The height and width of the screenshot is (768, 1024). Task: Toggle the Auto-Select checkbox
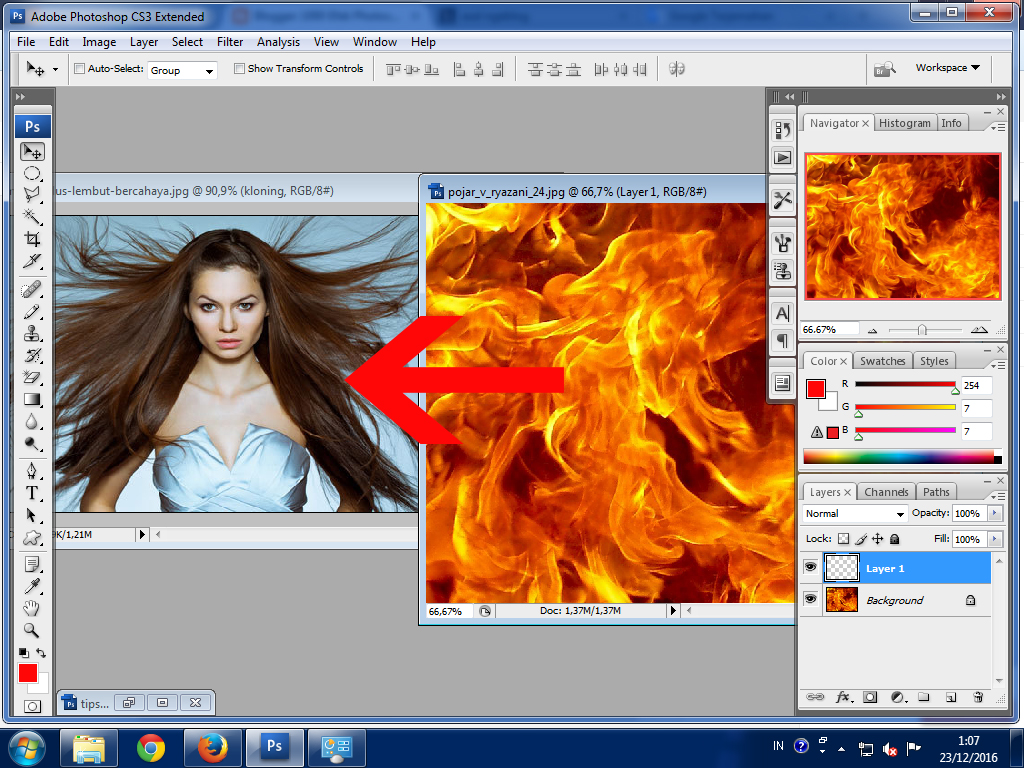click(77, 68)
